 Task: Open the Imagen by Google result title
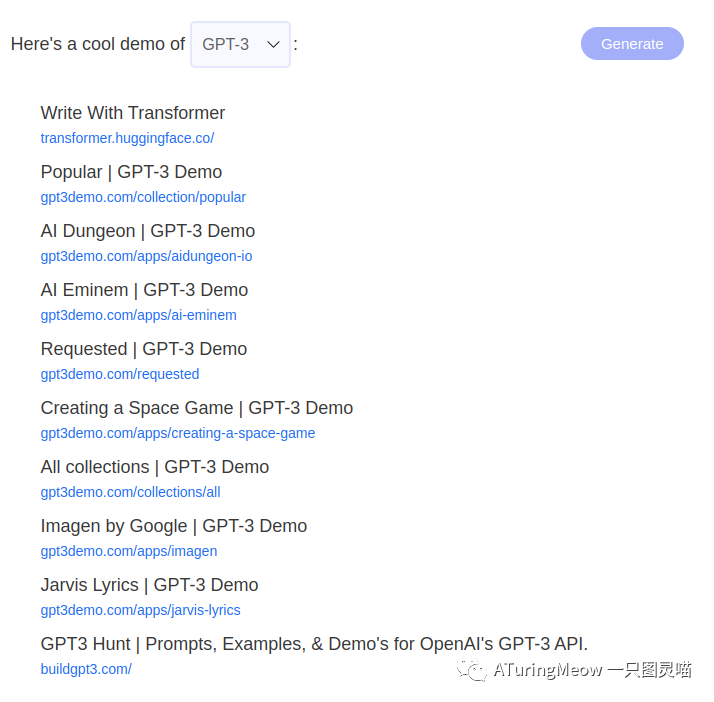click(173, 526)
